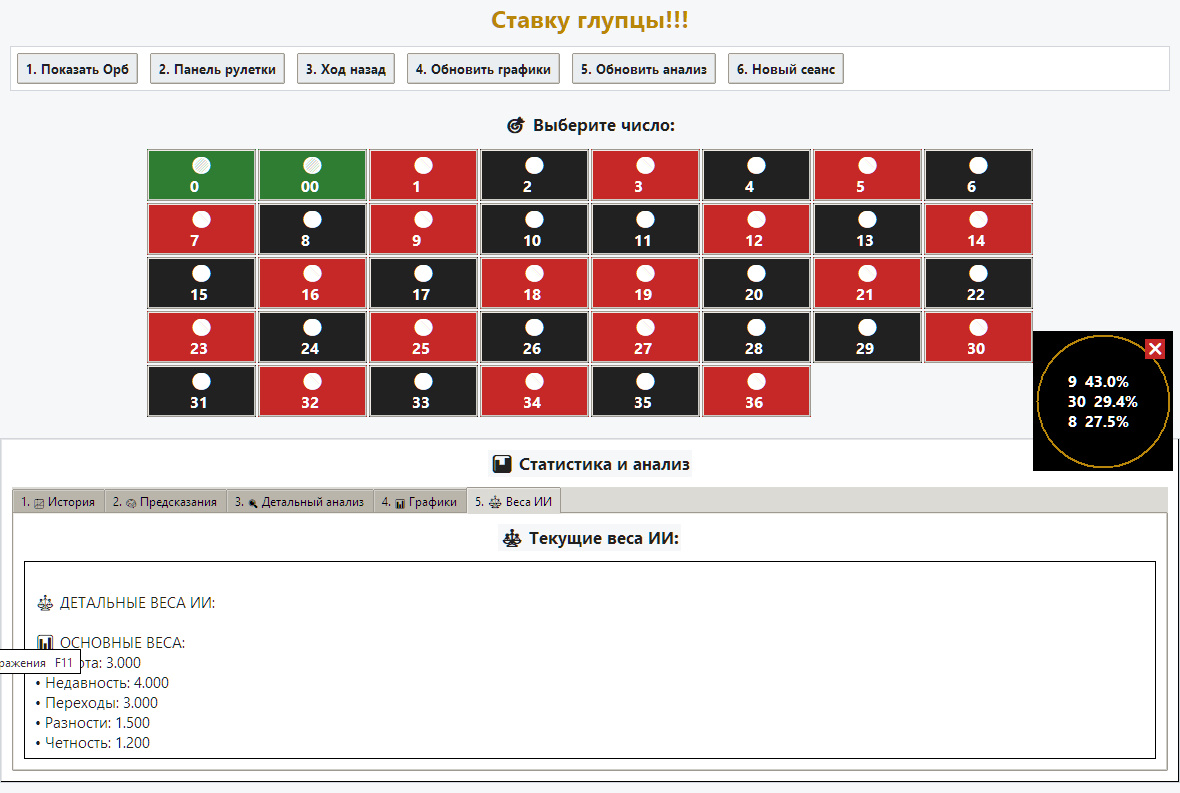Pick red number 1
The width and height of the screenshot is (1180, 793).
423,175
